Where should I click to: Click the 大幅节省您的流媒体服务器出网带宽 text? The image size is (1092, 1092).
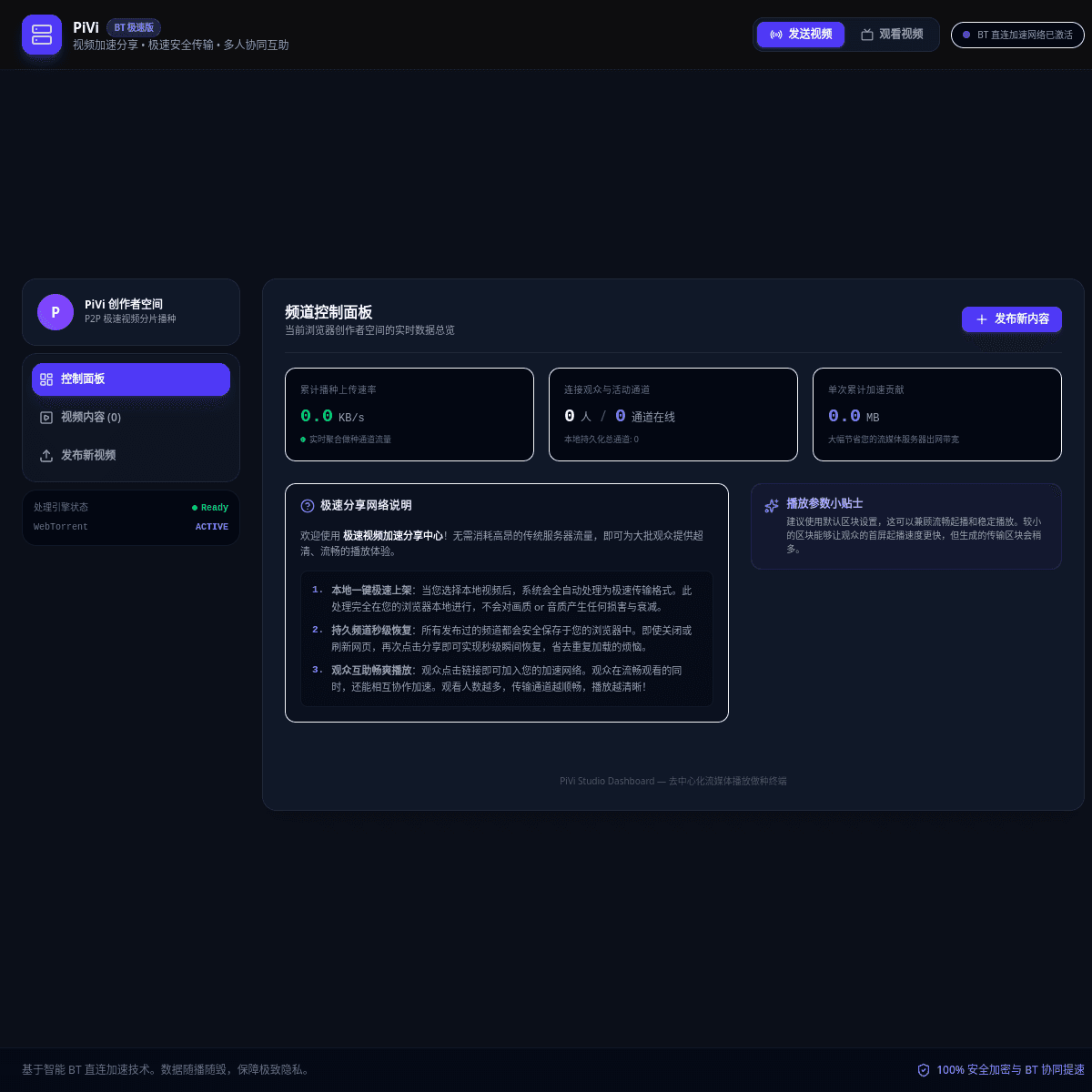point(894,440)
